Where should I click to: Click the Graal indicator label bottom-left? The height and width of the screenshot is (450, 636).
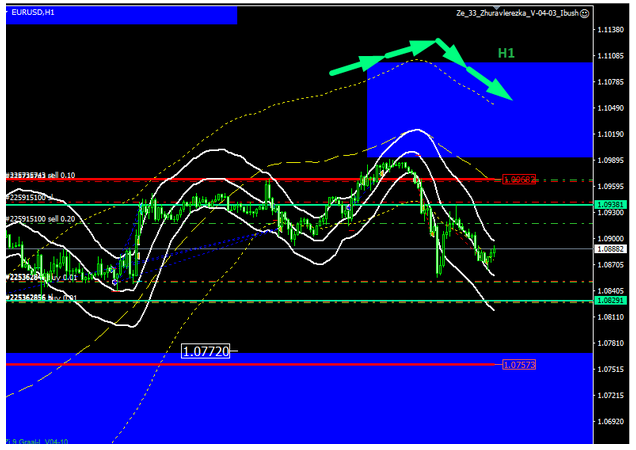[35, 442]
